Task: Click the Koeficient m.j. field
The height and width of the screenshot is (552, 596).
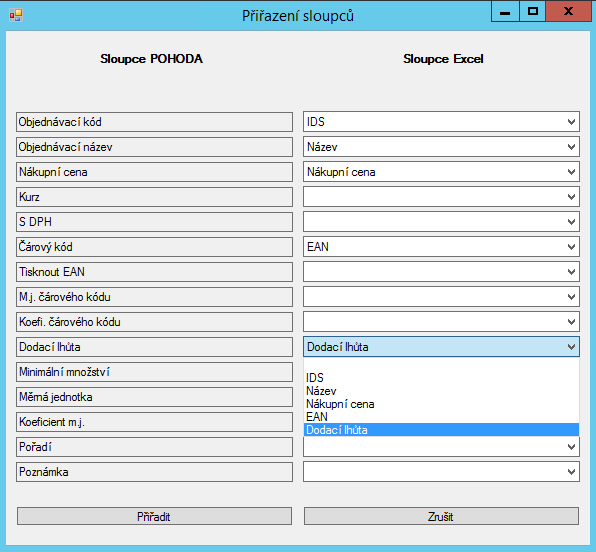Action: [x=154, y=422]
